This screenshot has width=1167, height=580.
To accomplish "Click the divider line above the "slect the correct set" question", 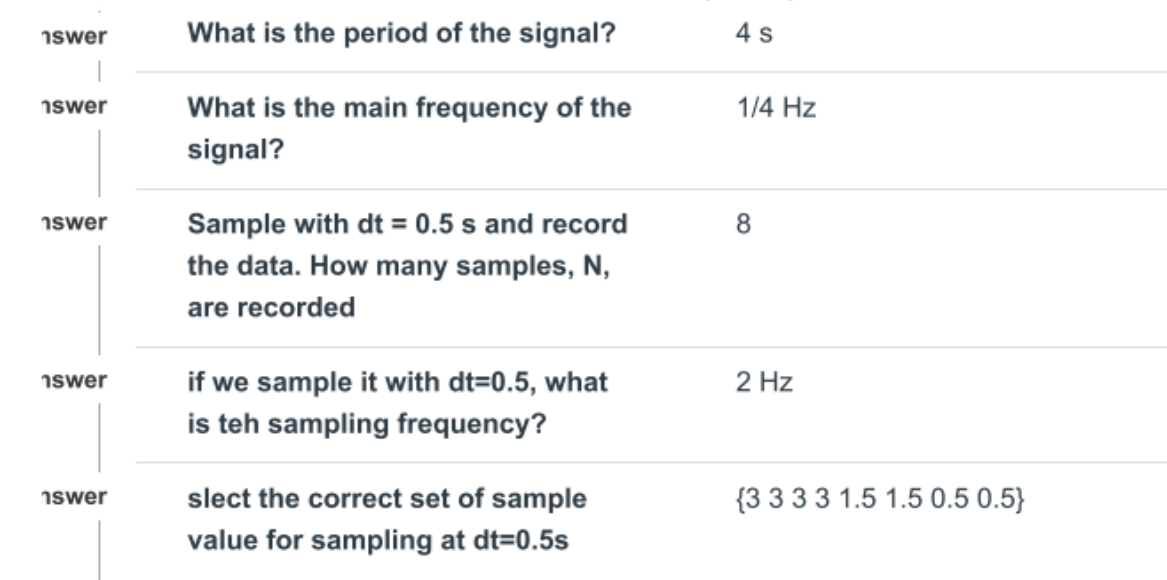I will (651, 462).
